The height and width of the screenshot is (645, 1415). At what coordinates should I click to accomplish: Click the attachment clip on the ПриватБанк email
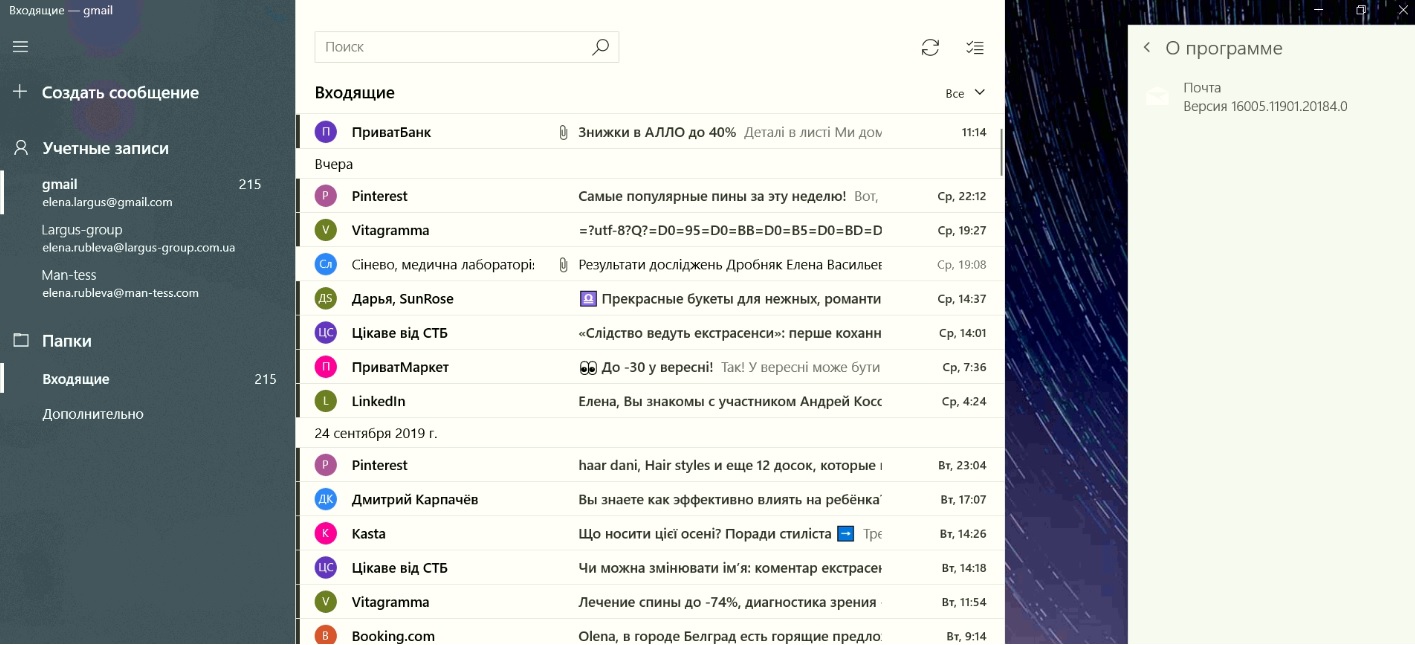pyautogui.click(x=563, y=132)
